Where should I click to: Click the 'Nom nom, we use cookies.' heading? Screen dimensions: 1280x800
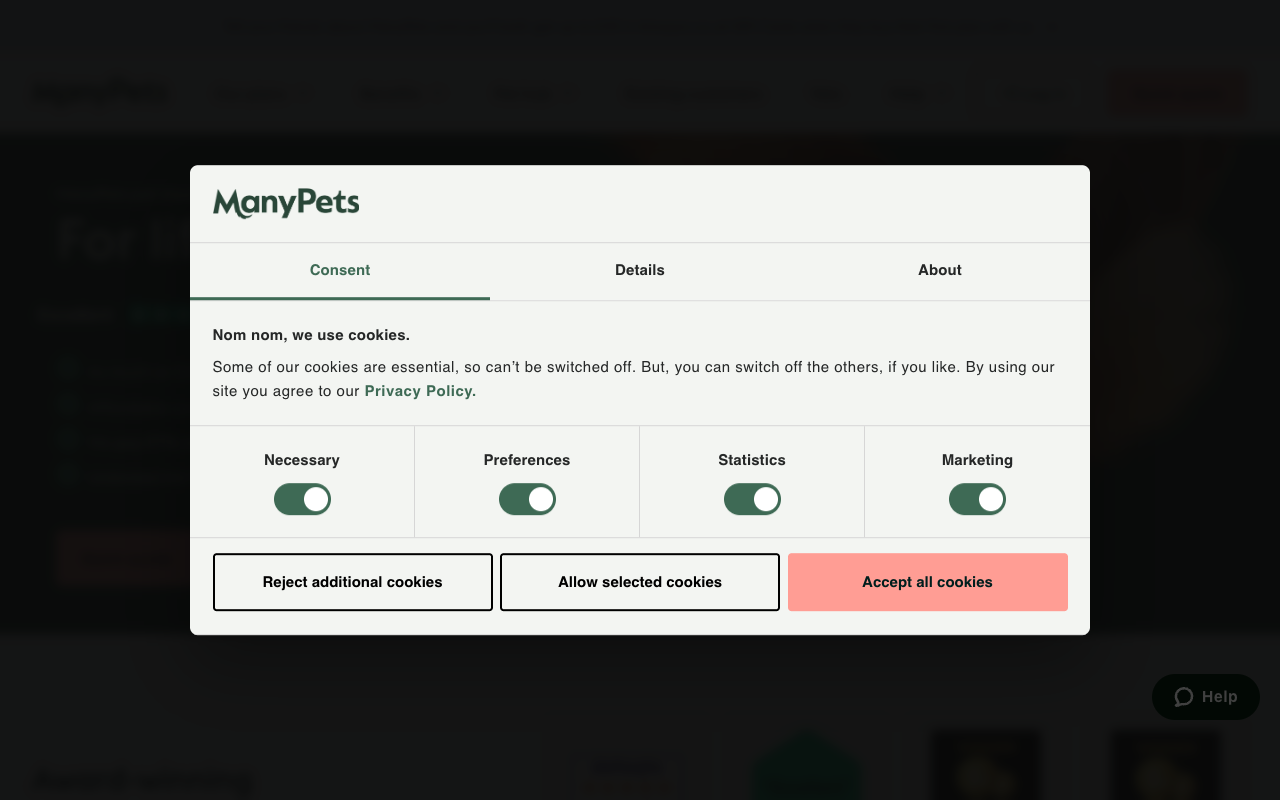click(311, 335)
